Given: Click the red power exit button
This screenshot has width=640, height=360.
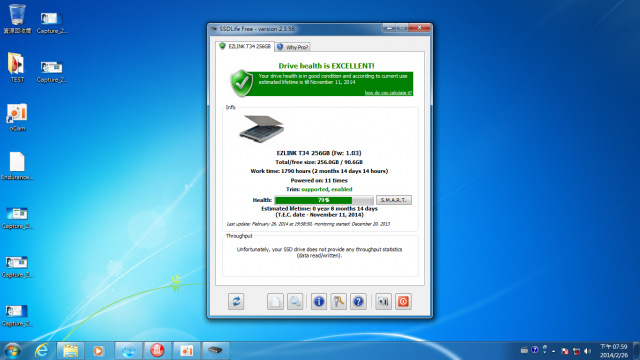Looking at the screenshot, I should coord(403,302).
